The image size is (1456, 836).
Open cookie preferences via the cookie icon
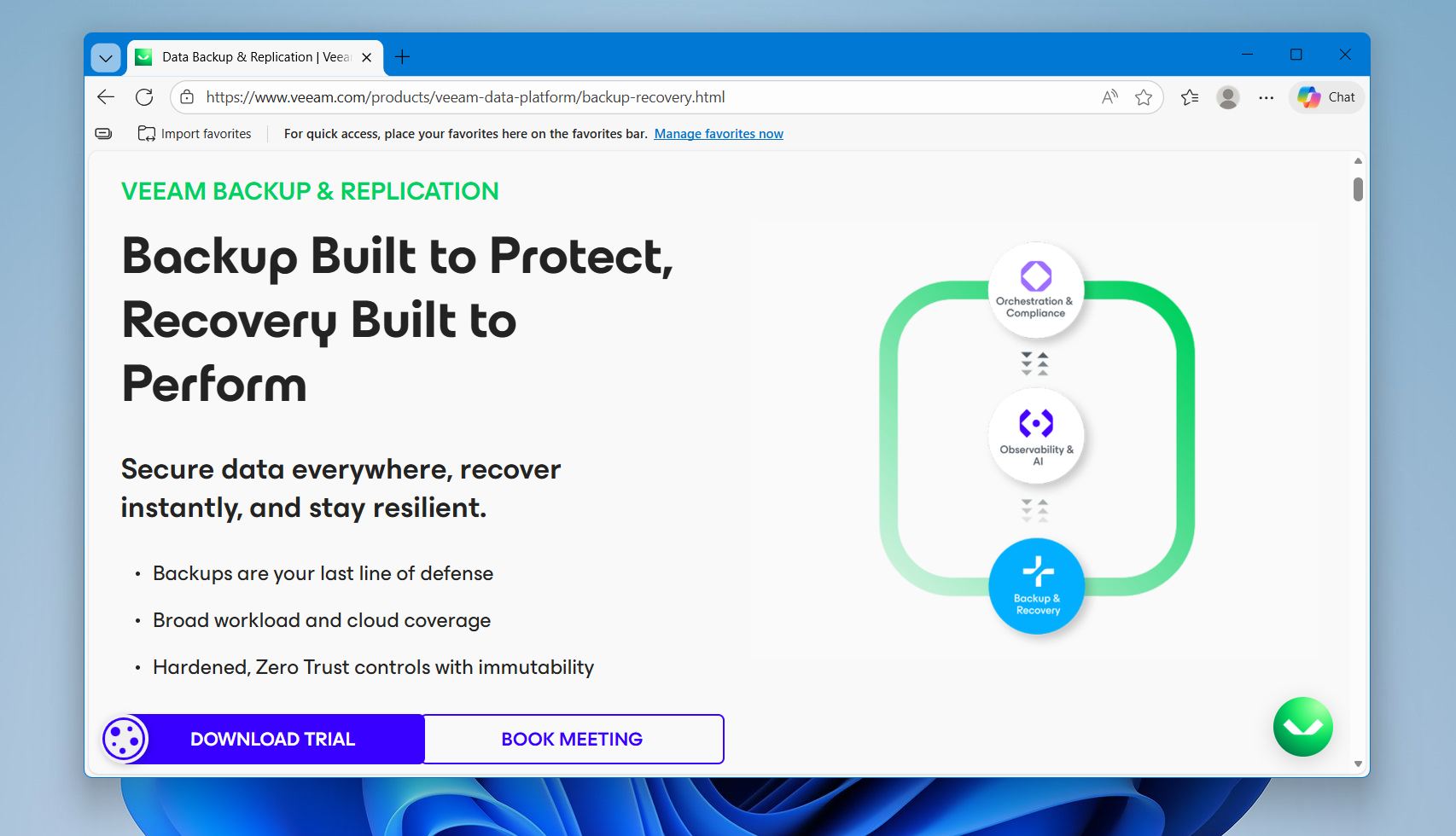pos(124,739)
